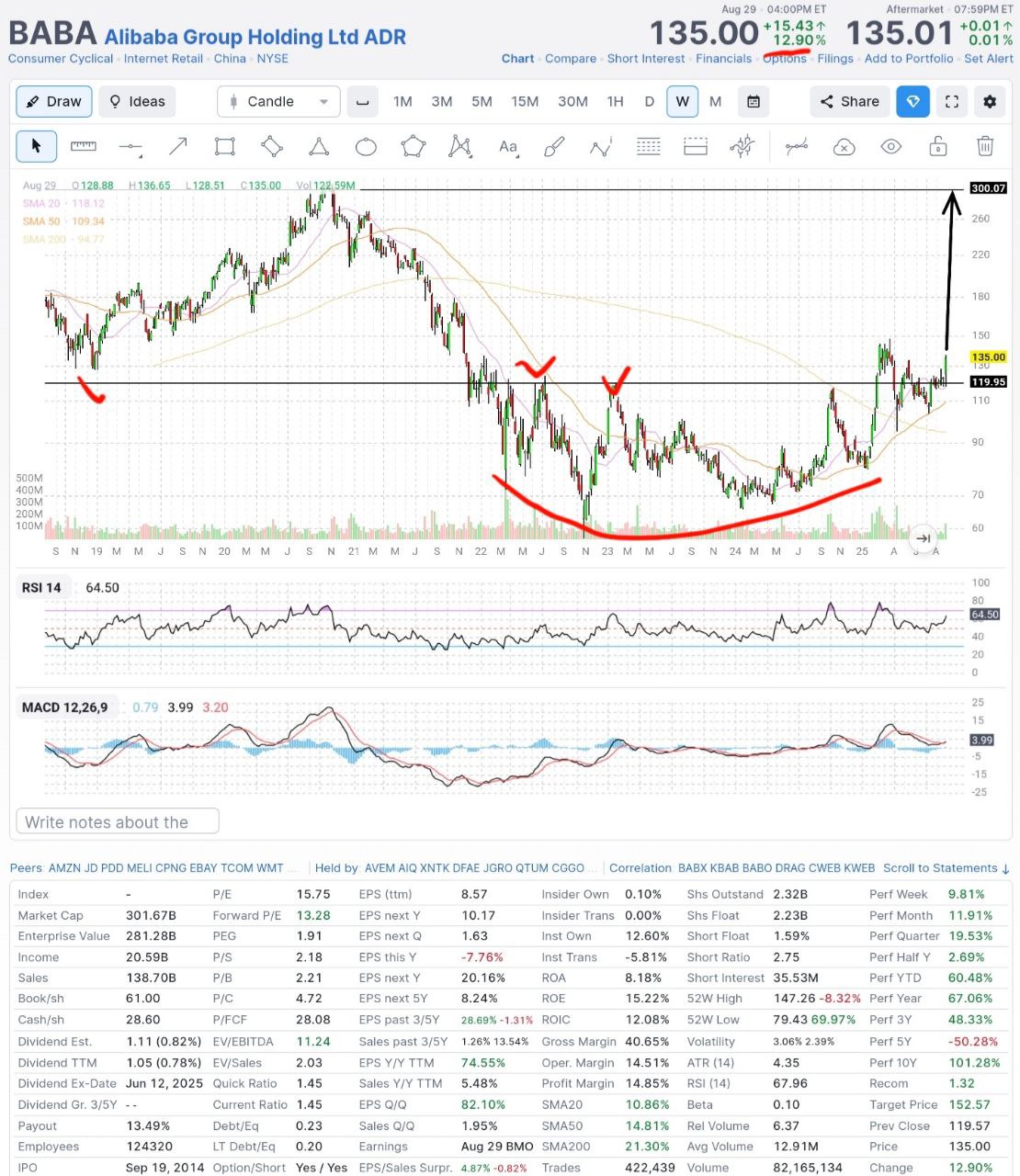Open the Share menu
Viewport: 1020px width, 1176px height.
tap(850, 102)
